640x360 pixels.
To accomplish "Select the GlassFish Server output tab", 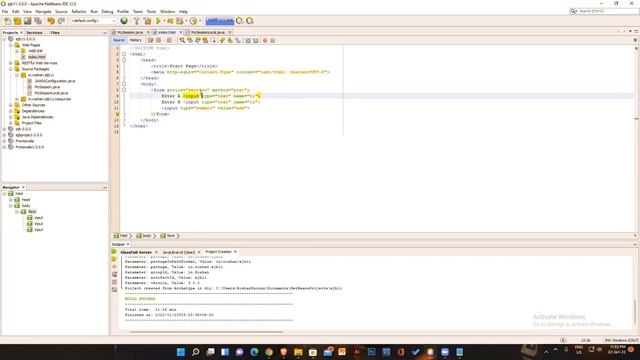I will click(136, 252).
